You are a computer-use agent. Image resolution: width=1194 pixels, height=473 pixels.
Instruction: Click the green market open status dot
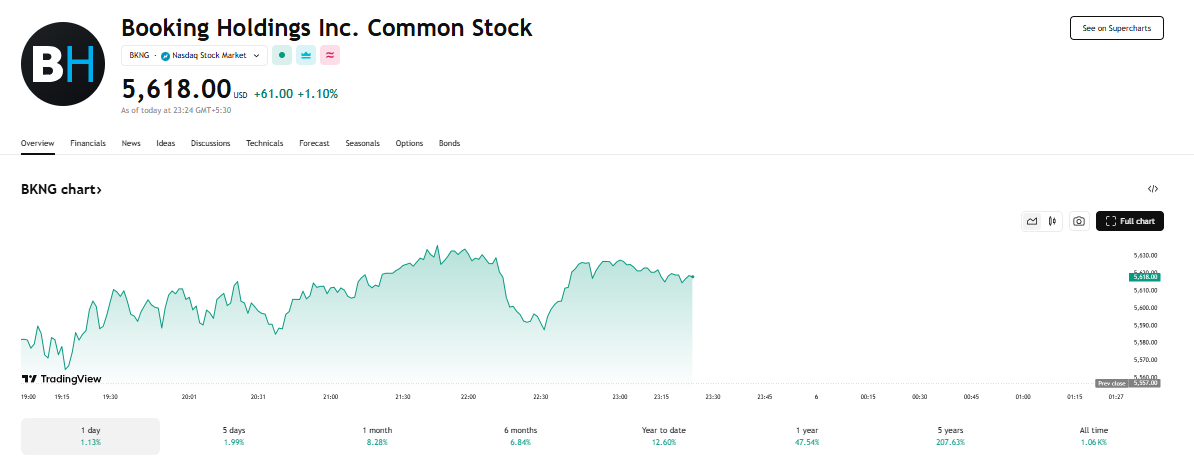282,55
